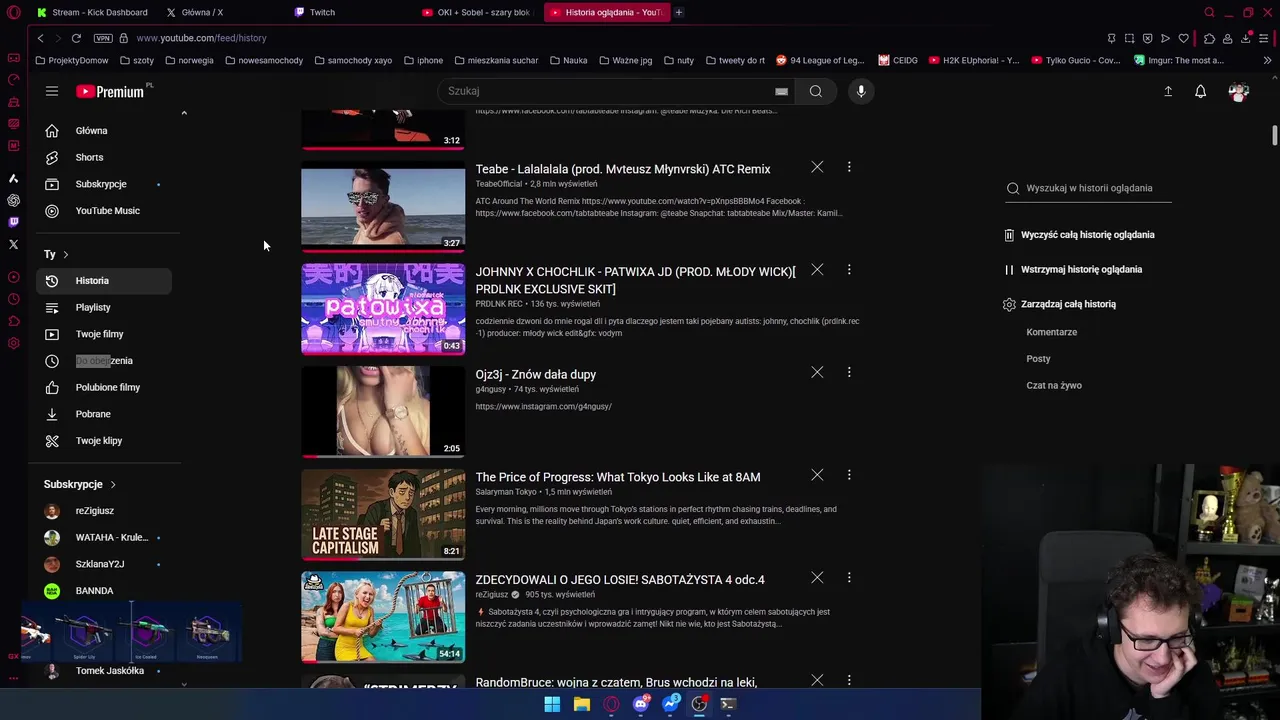Click the youtube.com/feed/history address bar
The width and height of the screenshot is (1280, 720).
201,38
